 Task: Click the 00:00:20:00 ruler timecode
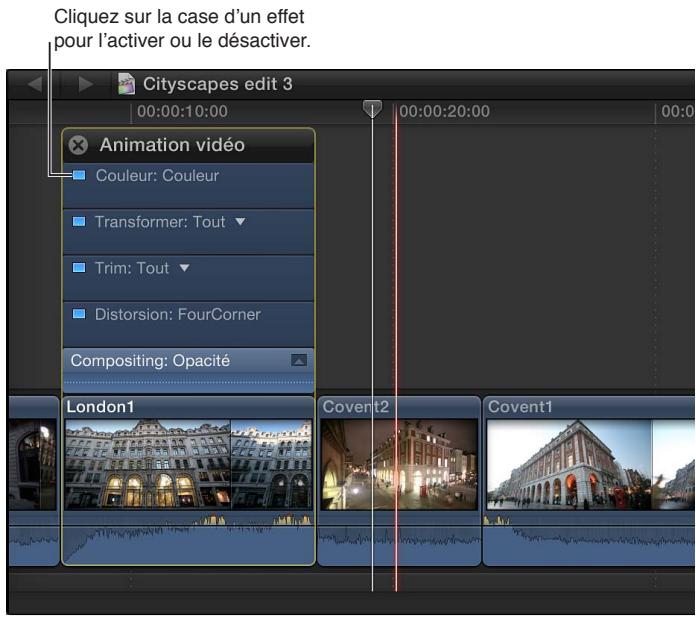pos(444,111)
